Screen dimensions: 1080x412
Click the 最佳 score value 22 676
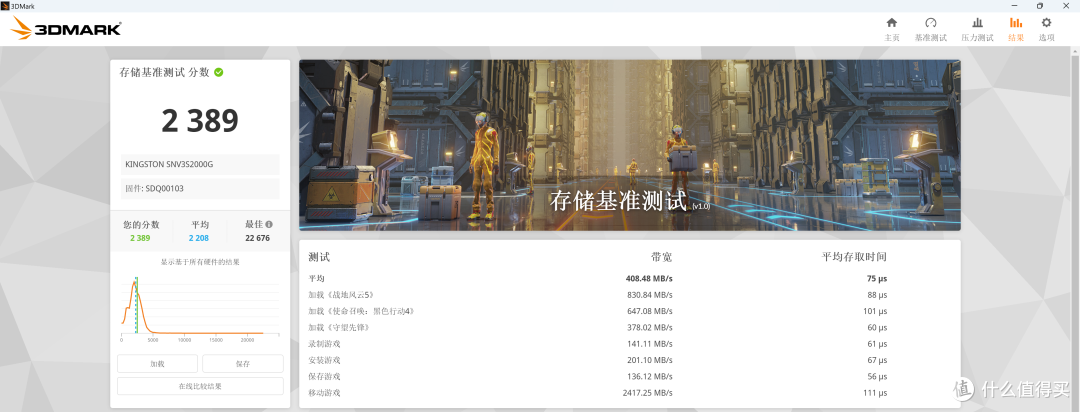[x=258, y=238]
